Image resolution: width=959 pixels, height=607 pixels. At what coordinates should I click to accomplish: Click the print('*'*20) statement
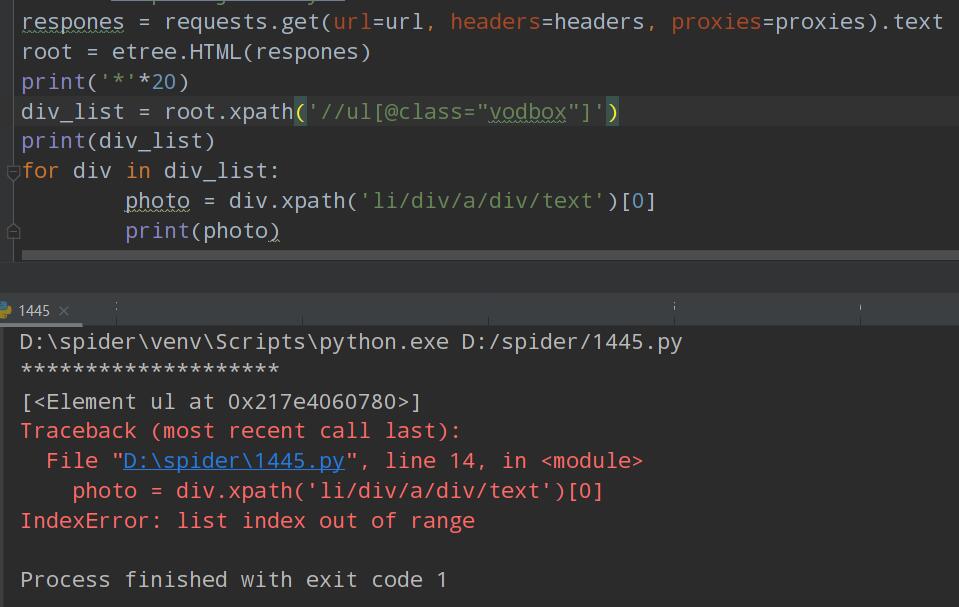click(x=105, y=82)
